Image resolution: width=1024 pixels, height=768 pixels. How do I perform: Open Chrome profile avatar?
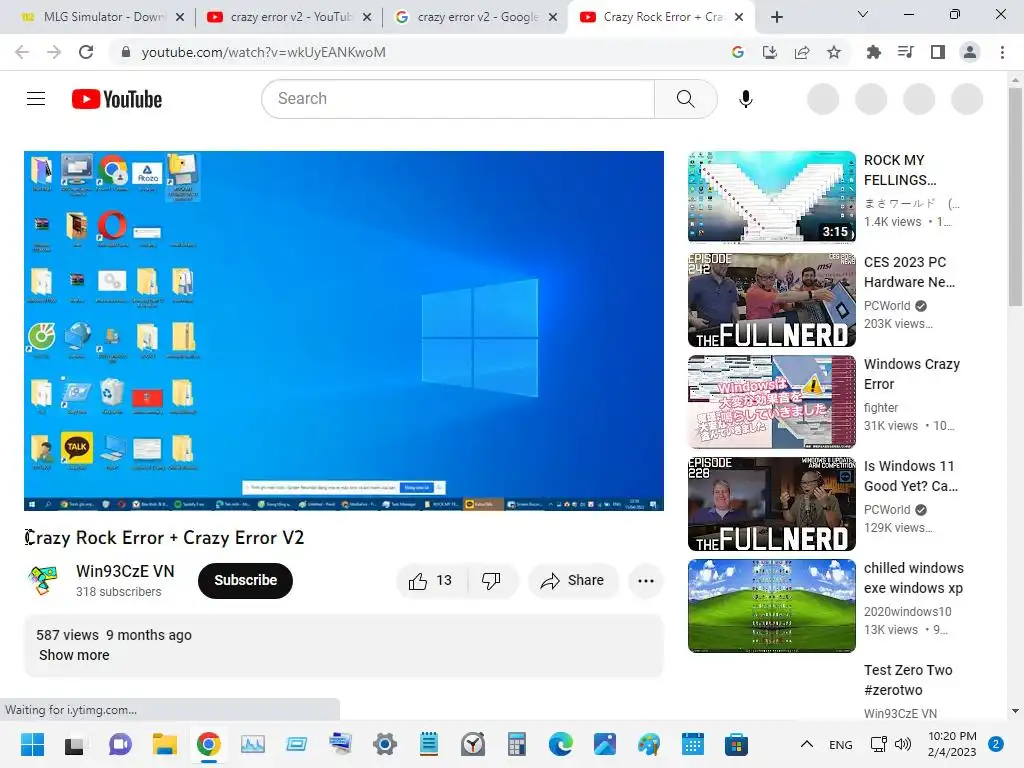(970, 52)
